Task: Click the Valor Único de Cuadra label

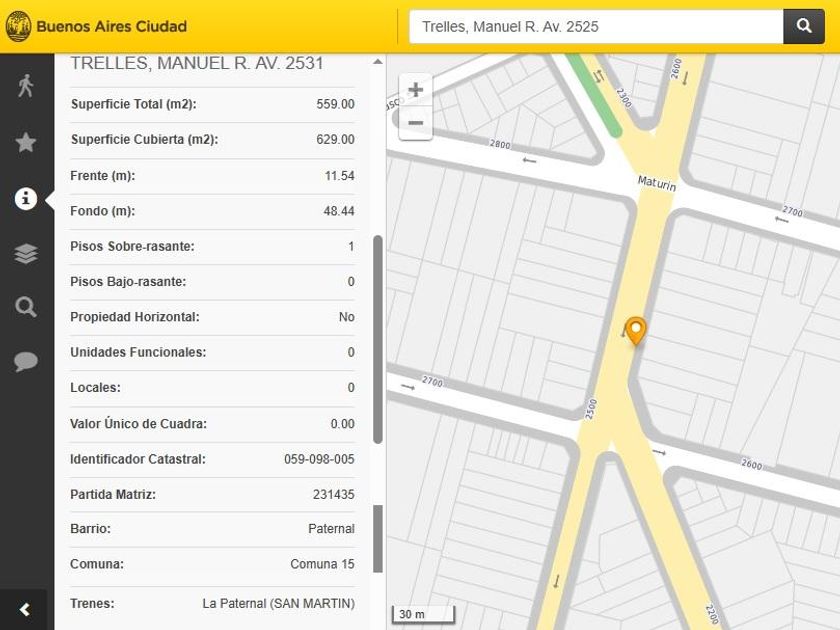Action: [138, 424]
